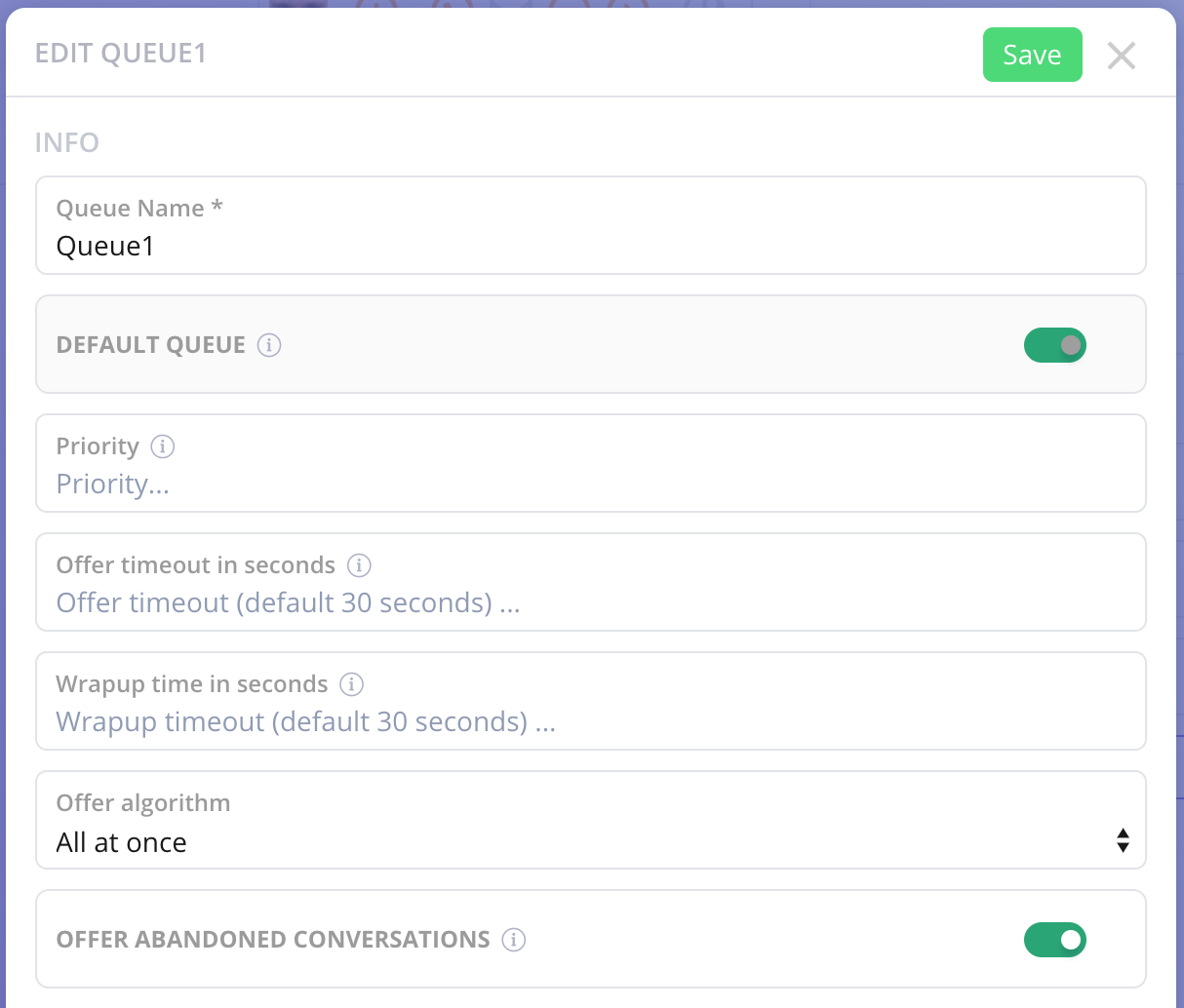Image resolution: width=1184 pixels, height=1008 pixels.
Task: Click the DEFAULT QUEUE label text
Action: (x=151, y=345)
